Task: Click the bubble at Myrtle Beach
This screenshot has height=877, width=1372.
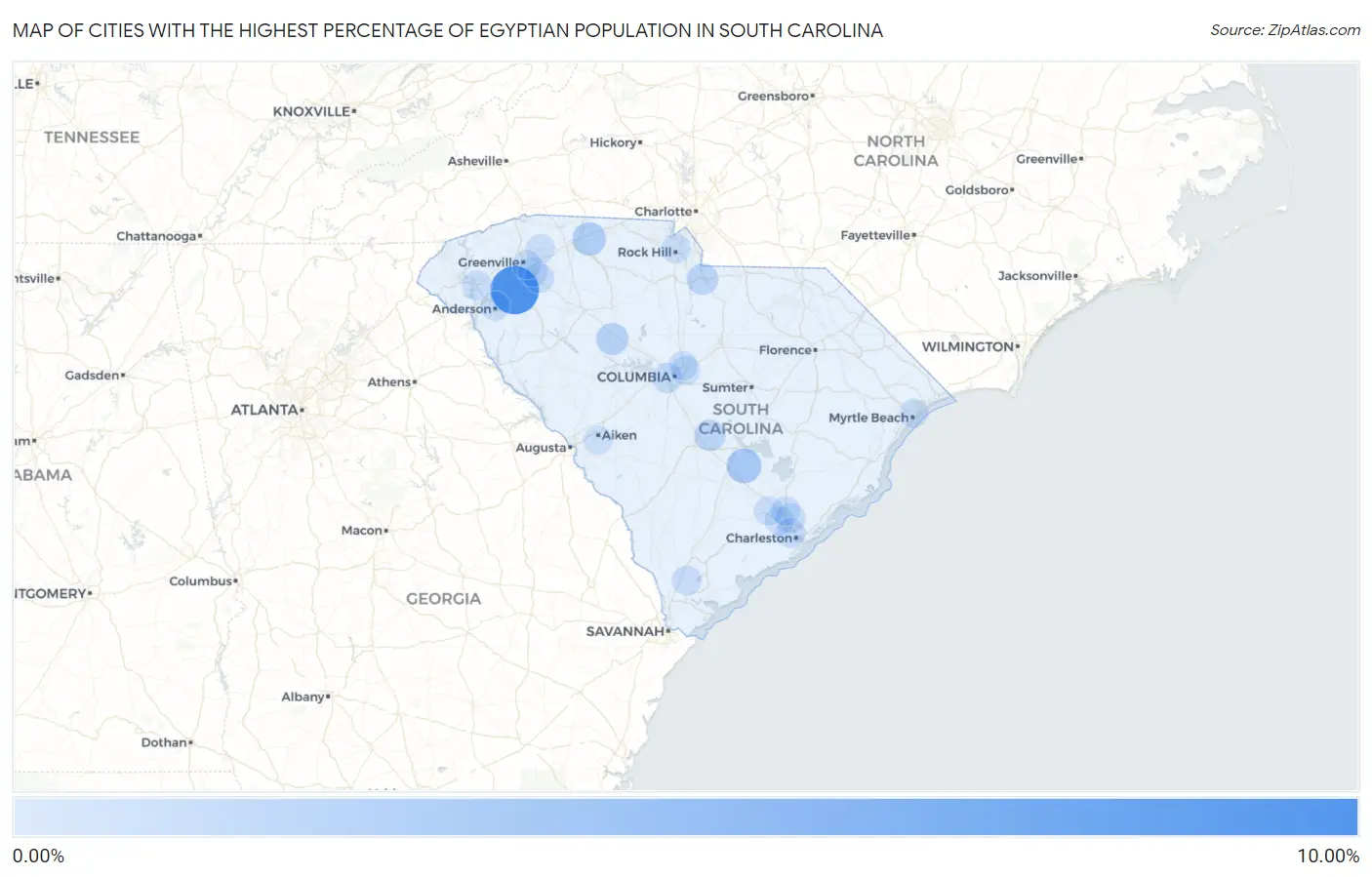Action: [x=913, y=414]
